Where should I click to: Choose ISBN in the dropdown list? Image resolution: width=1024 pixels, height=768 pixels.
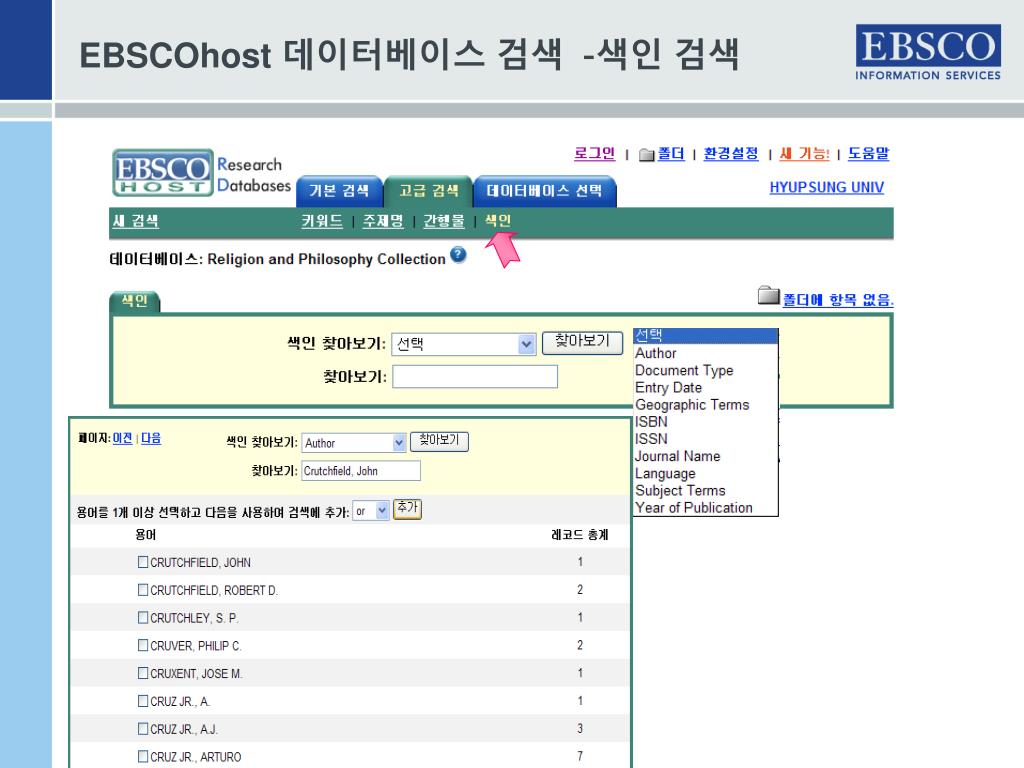(x=705, y=422)
